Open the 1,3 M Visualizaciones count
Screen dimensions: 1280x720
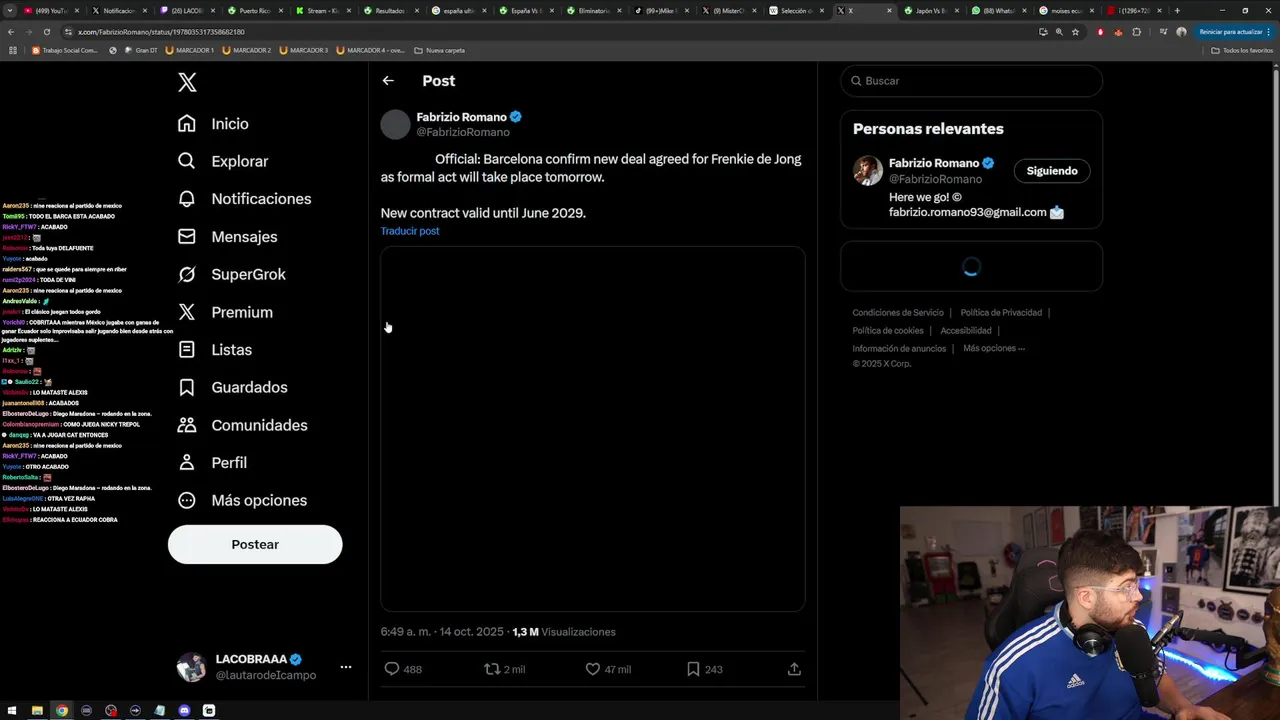[564, 632]
